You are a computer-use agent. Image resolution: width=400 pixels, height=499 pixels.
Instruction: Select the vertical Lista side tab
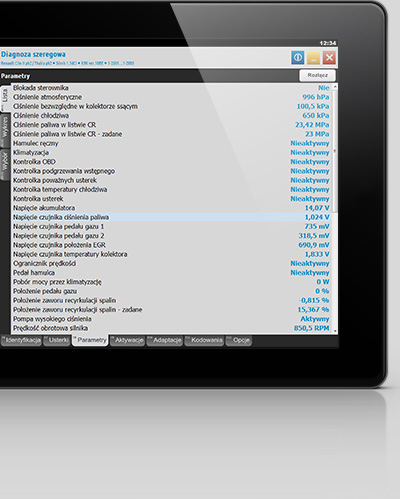tap(5, 98)
